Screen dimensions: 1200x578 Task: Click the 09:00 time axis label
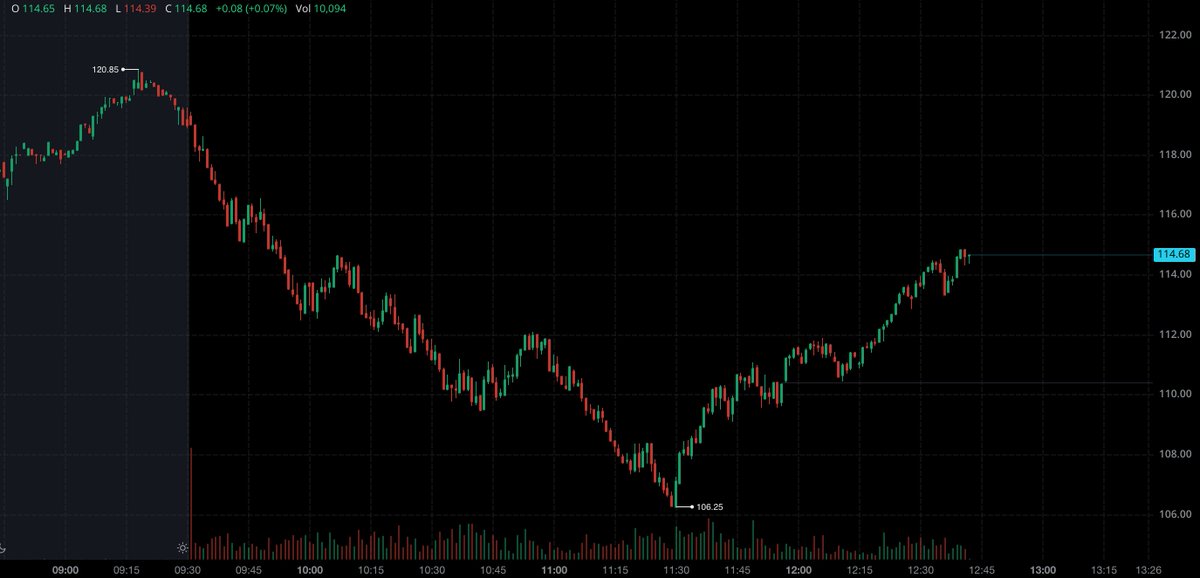point(66,569)
